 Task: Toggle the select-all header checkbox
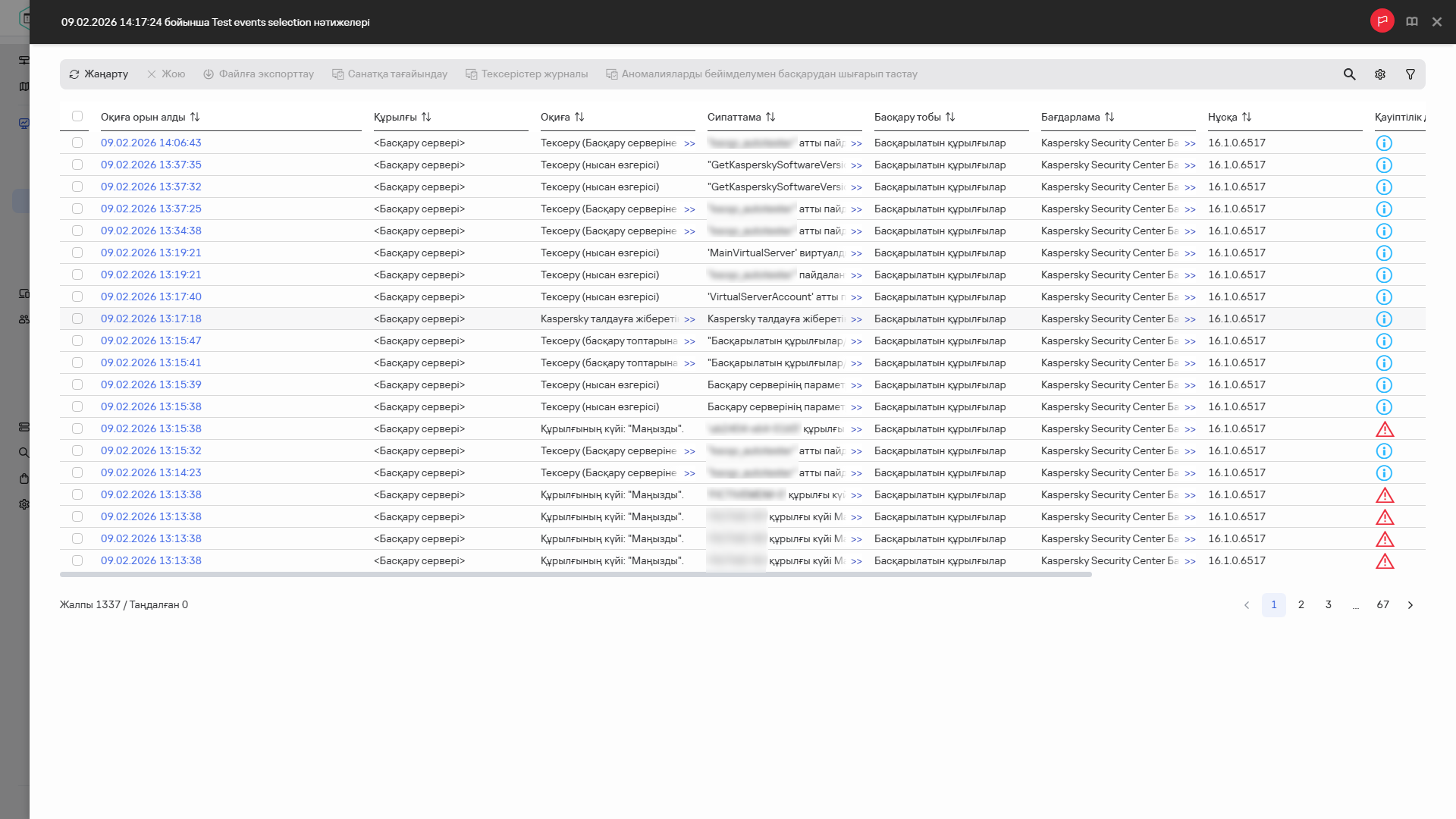[x=77, y=116]
